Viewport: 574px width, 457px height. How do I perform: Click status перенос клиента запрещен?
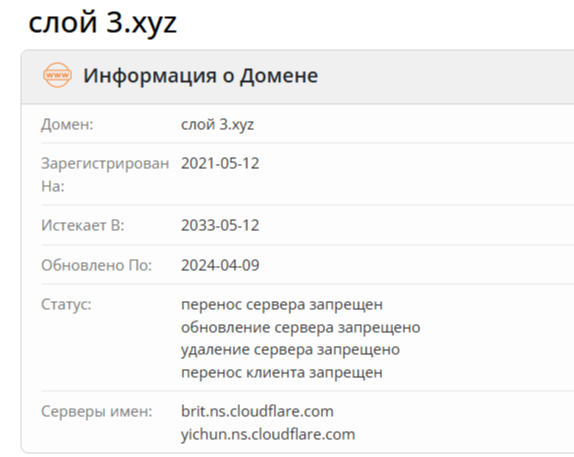tap(282, 372)
